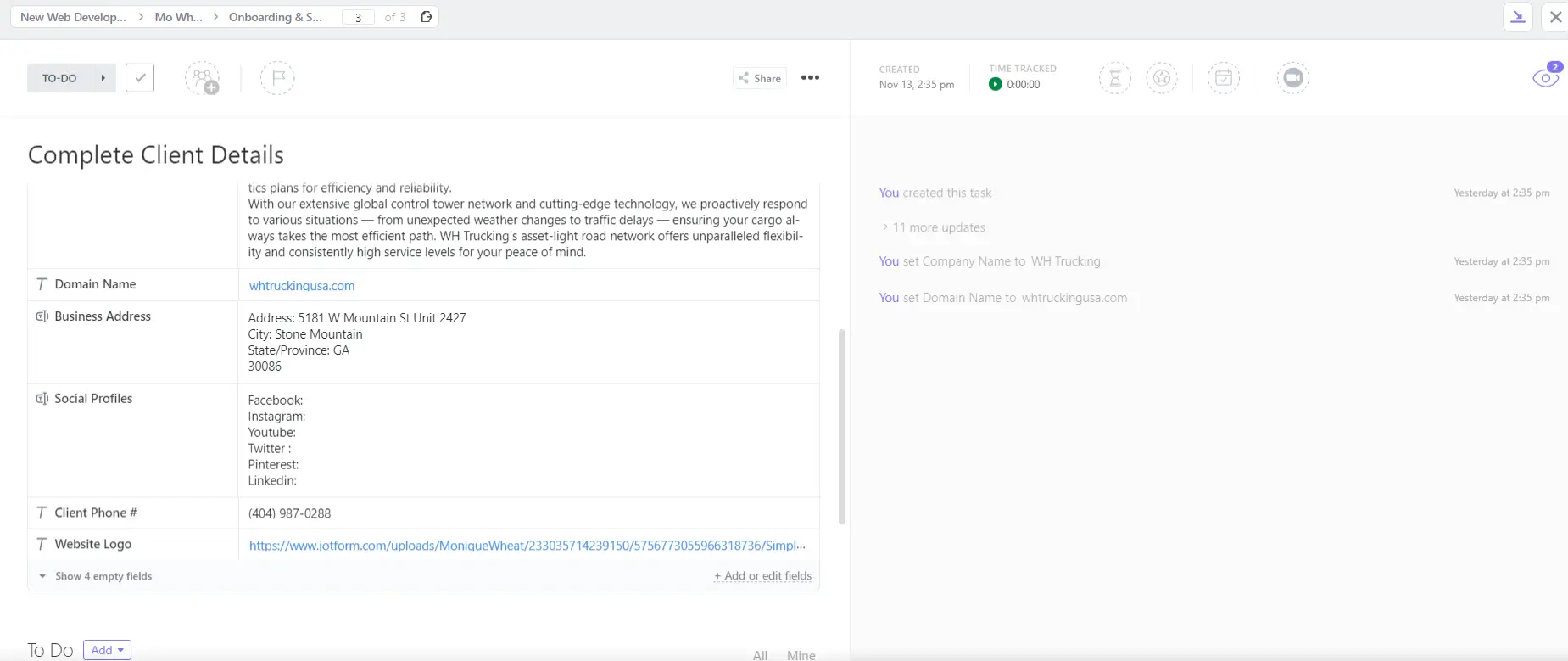Open the time estimate hourglass icon
The image size is (1568, 661).
(1115, 78)
